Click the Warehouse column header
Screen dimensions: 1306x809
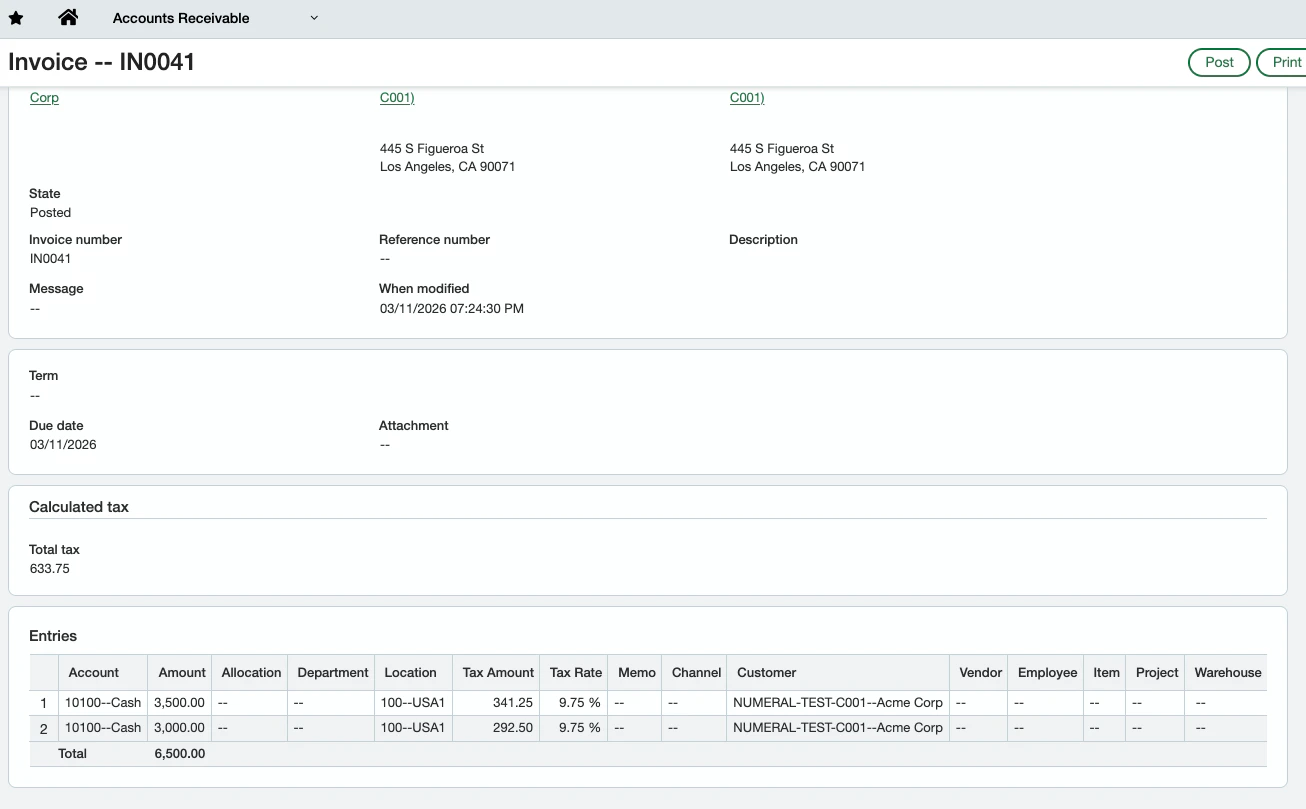click(x=1227, y=673)
